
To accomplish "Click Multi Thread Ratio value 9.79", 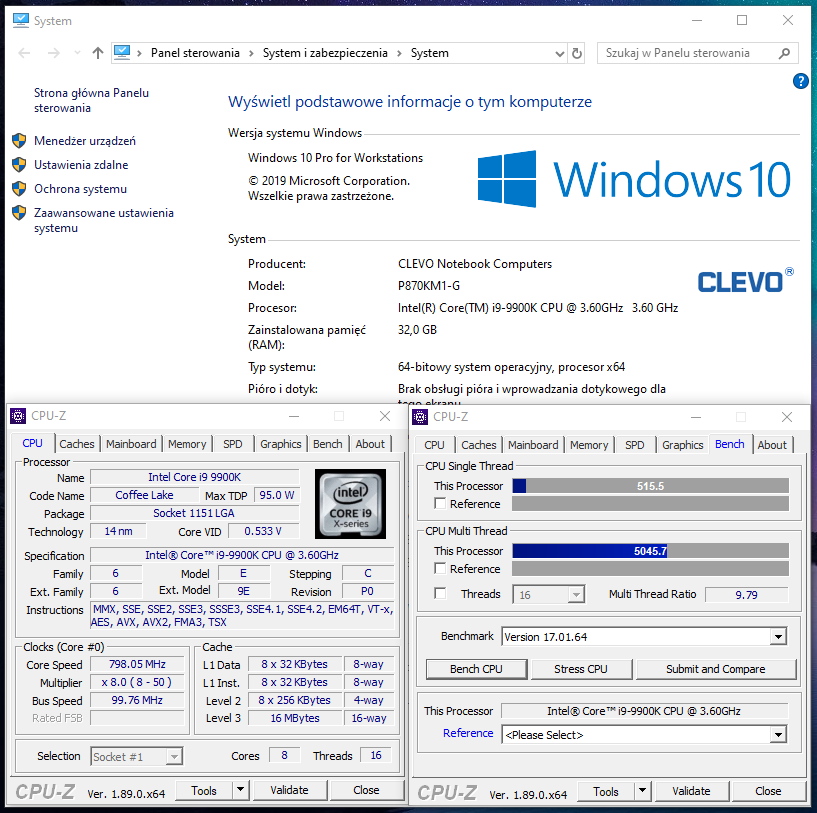I will point(746,595).
